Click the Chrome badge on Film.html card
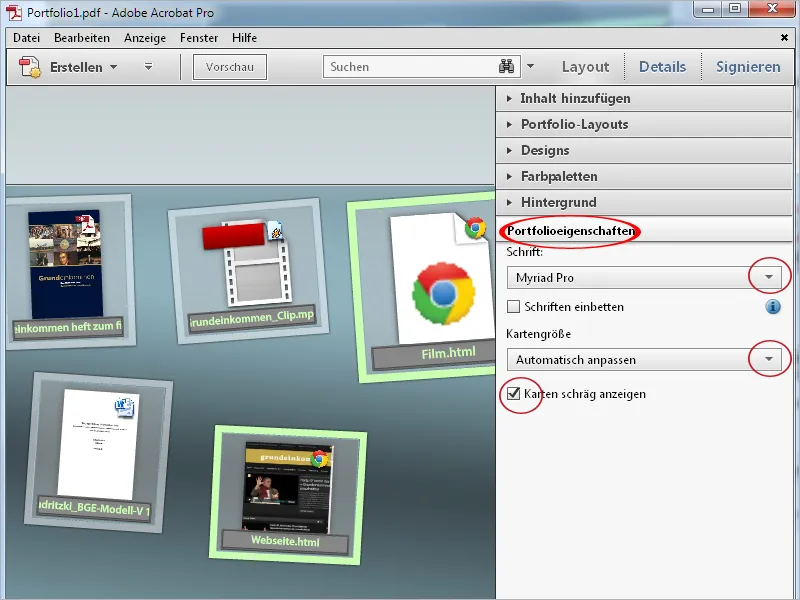800x600 pixels. click(x=475, y=228)
